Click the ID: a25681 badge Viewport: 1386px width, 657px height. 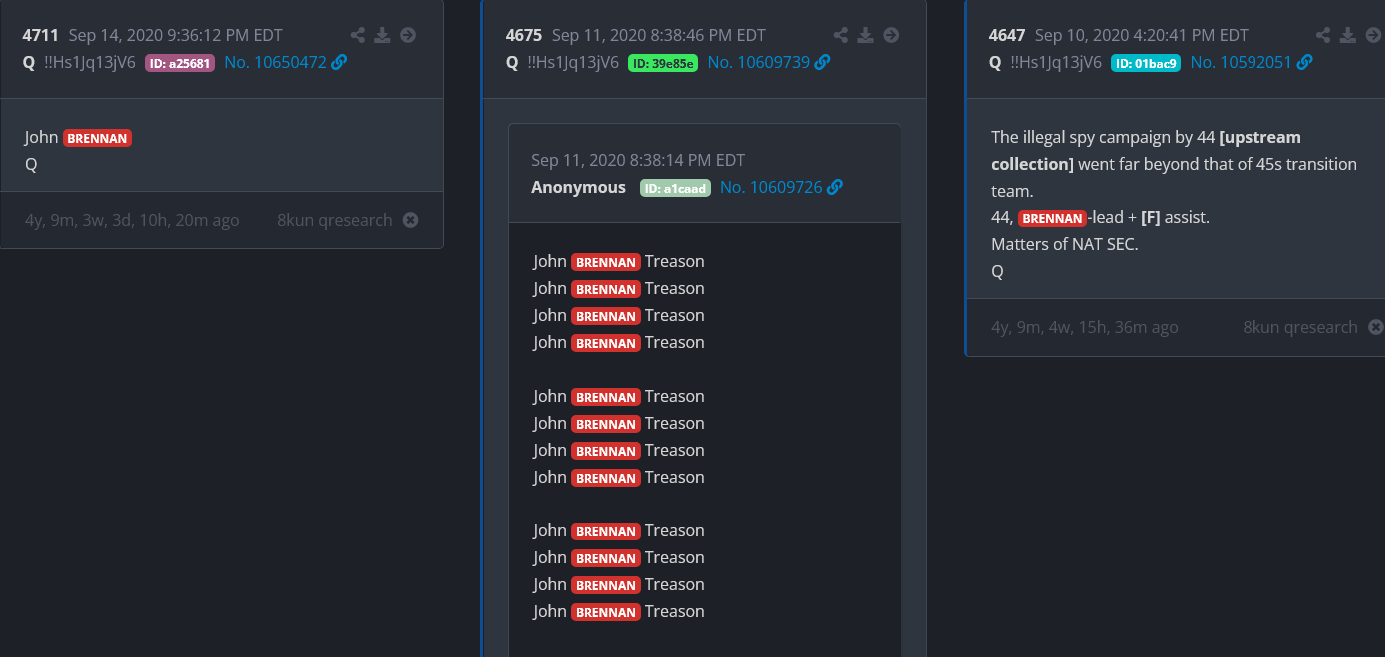coord(180,63)
